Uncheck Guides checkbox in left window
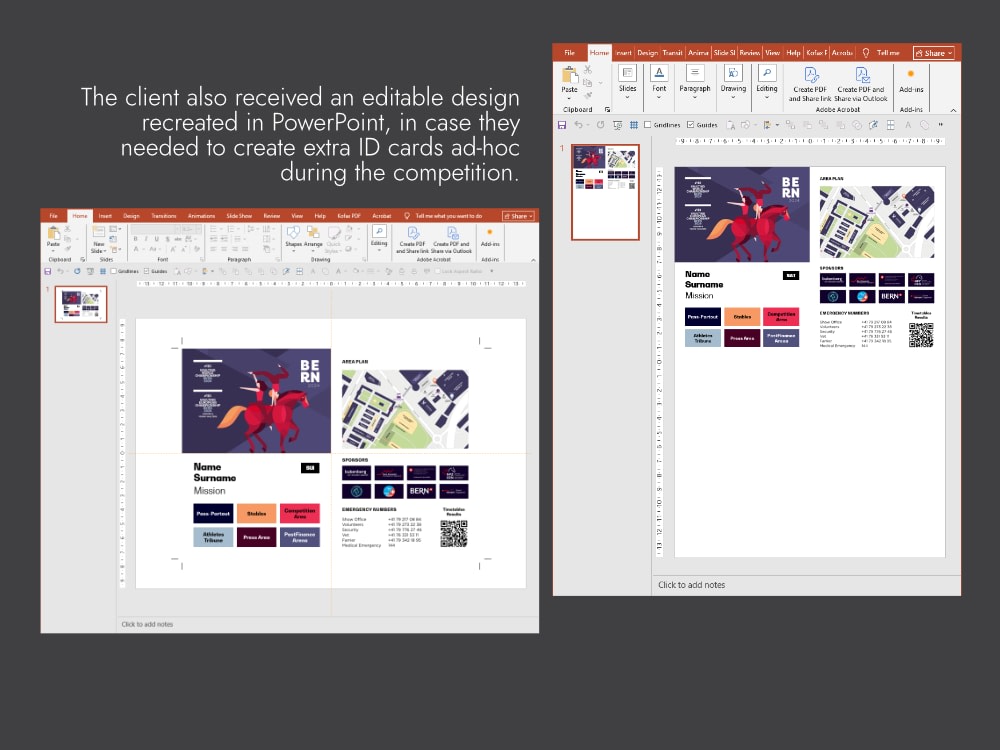Image resolution: width=1000 pixels, height=750 pixels. click(147, 271)
